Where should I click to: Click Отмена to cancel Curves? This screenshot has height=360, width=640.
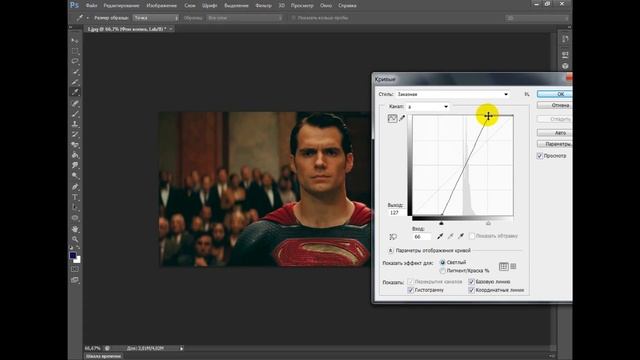tap(554, 105)
